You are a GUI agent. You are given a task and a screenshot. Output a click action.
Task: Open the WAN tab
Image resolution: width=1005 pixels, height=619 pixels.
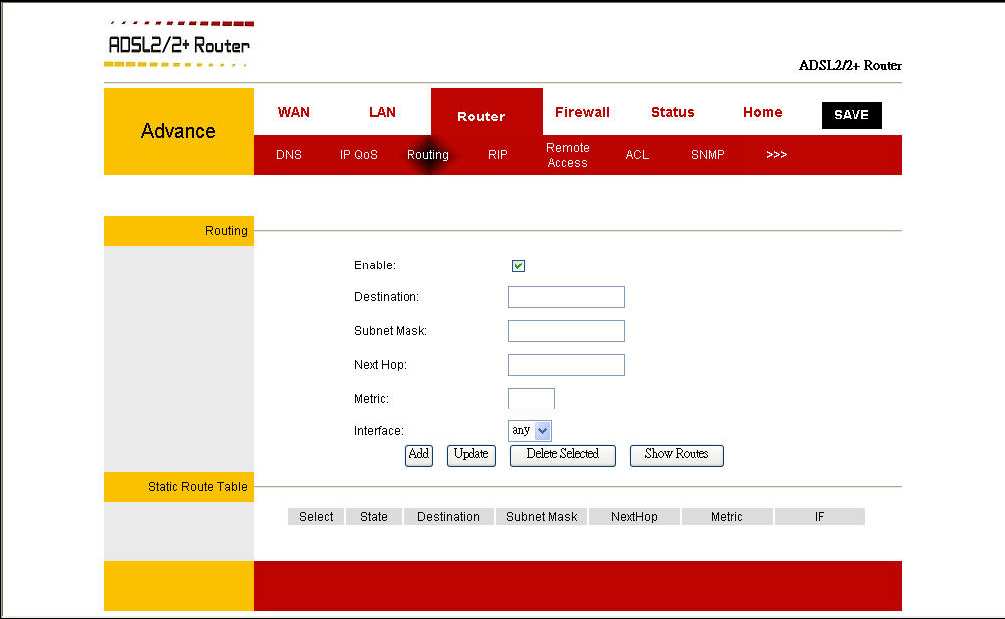point(294,112)
